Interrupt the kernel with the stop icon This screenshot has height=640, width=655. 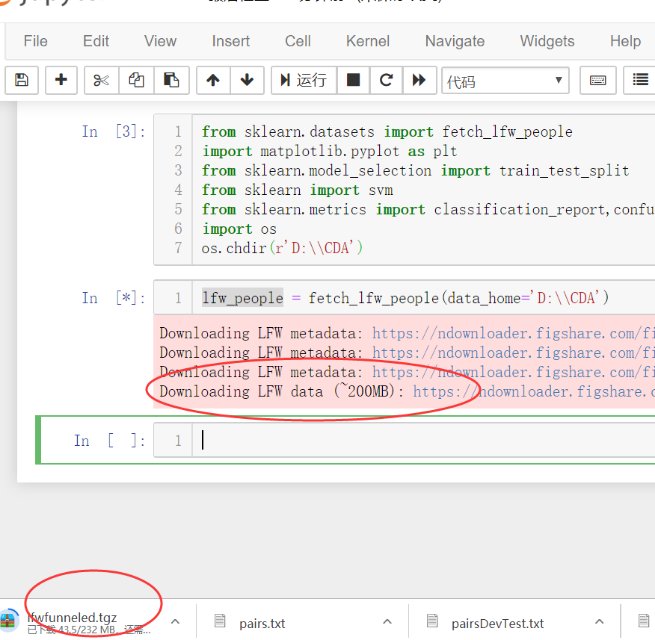click(x=353, y=80)
